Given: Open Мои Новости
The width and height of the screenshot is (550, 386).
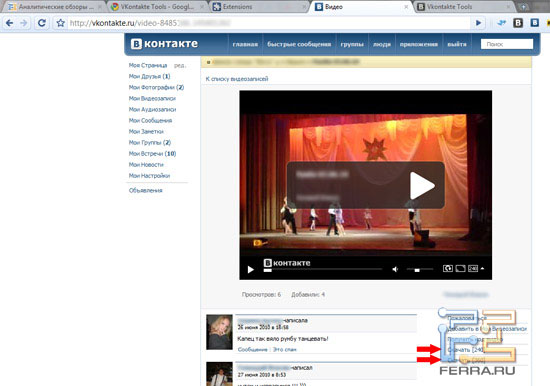Looking at the screenshot, I should [146, 165].
